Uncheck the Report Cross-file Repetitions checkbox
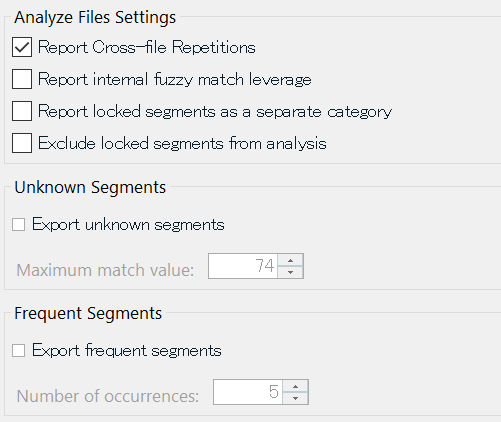 (22, 47)
